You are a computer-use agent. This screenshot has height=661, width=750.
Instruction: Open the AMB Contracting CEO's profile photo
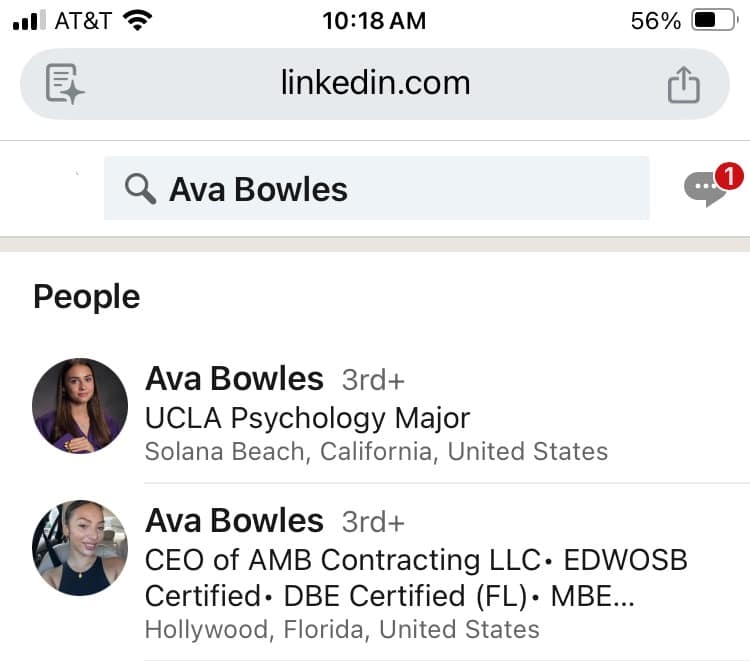tap(80, 548)
